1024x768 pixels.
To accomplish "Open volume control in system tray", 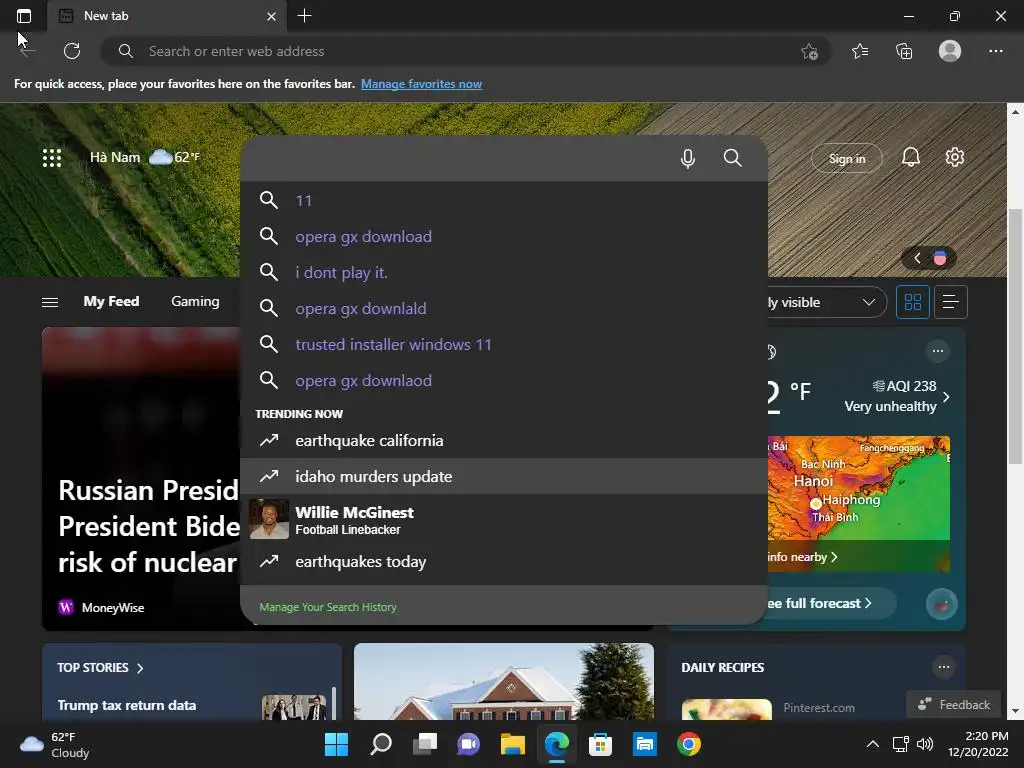I will [x=925, y=744].
